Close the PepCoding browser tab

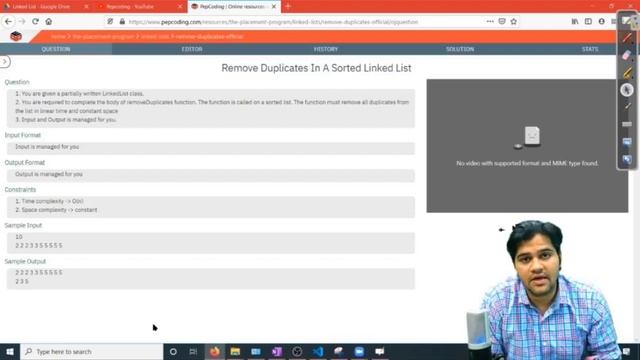[x=274, y=7]
